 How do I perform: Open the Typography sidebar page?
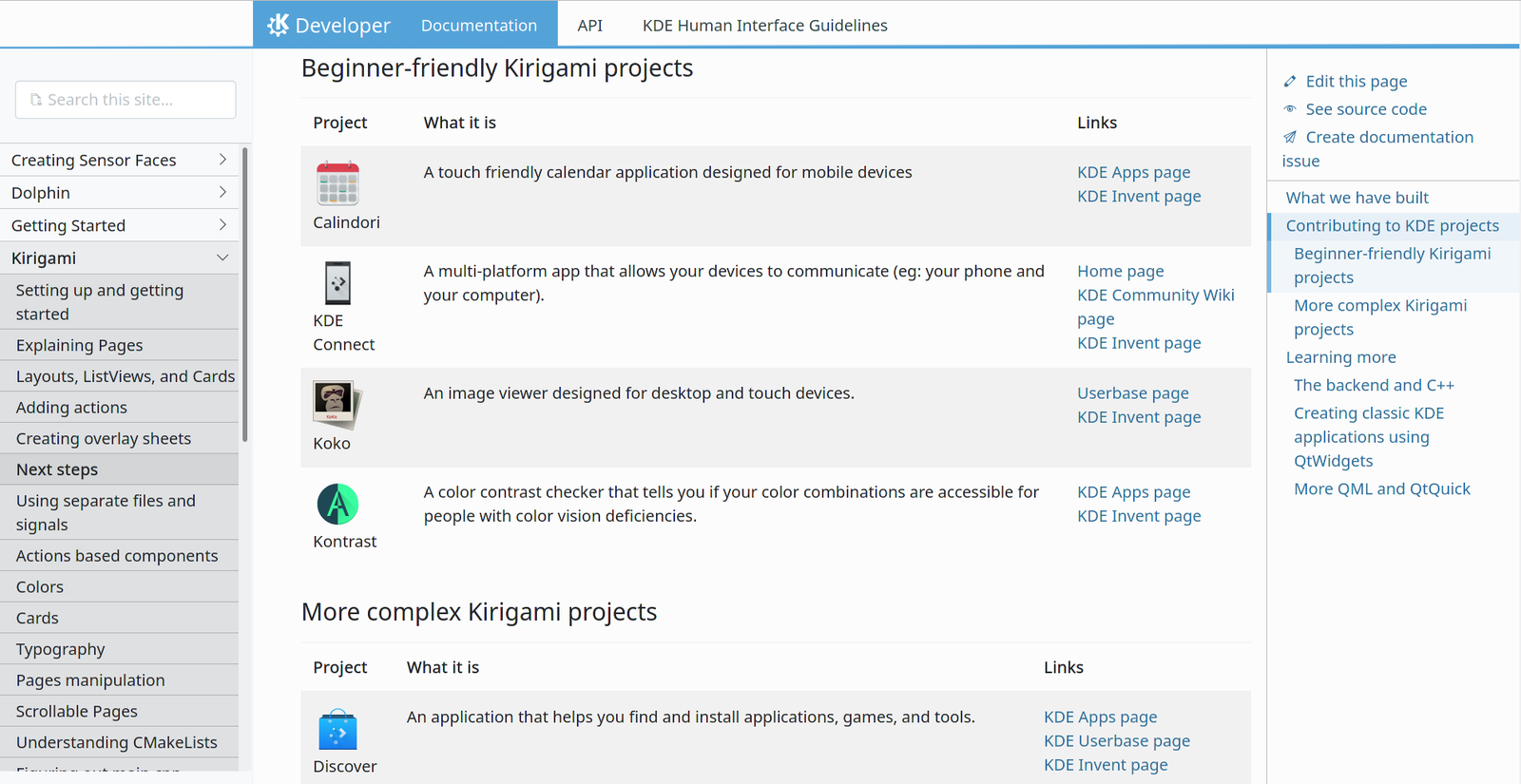(x=61, y=649)
